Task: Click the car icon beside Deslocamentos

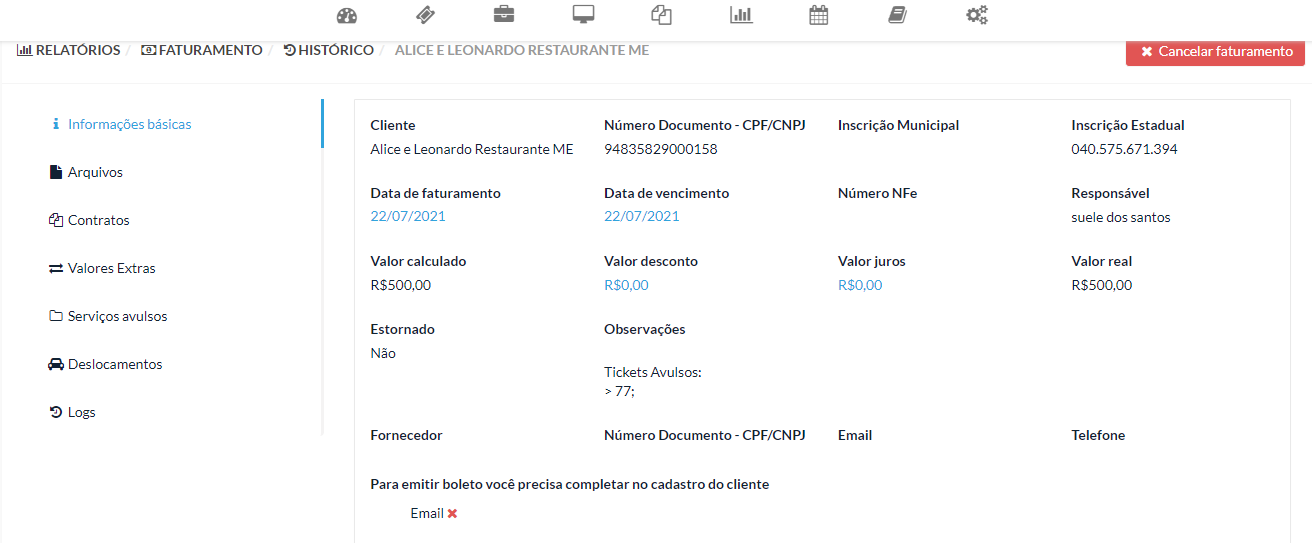Action: coord(56,364)
